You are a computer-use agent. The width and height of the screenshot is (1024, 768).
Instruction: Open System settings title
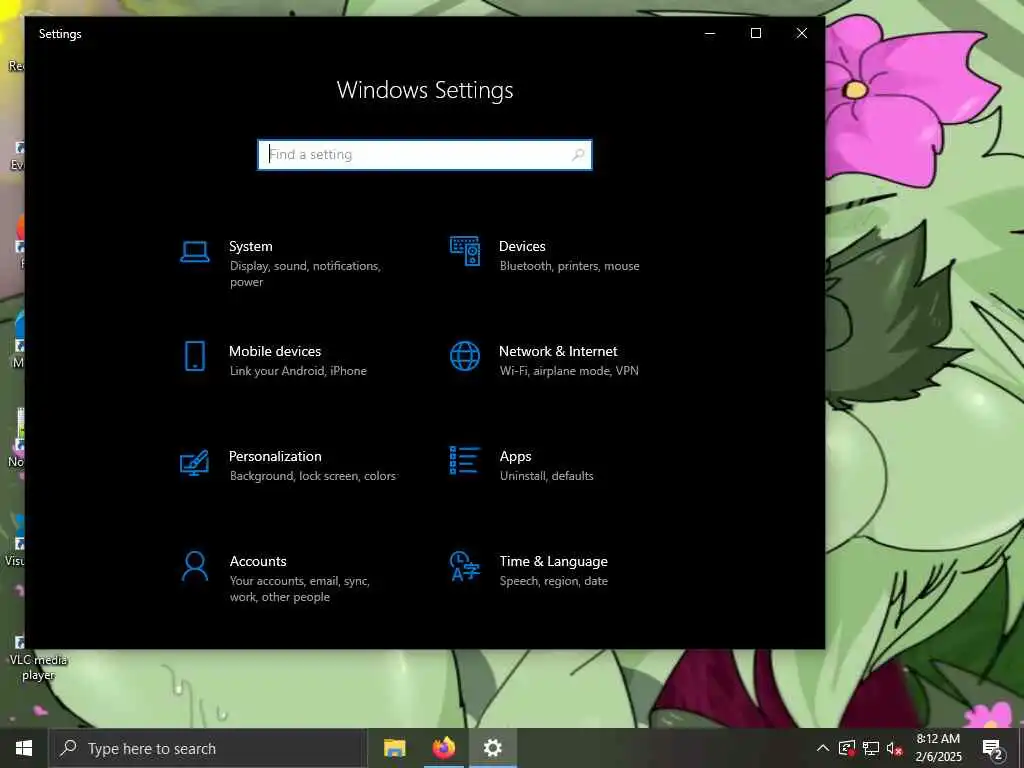click(251, 246)
